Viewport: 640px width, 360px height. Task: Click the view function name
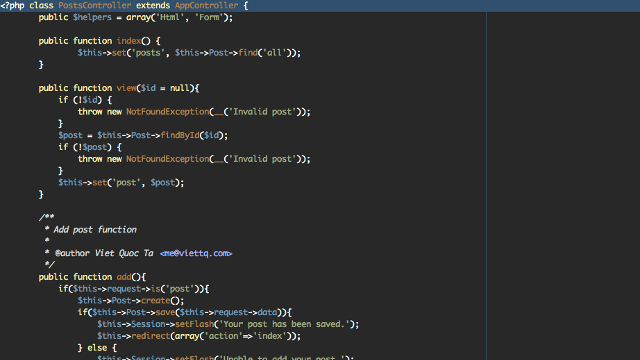127,88
